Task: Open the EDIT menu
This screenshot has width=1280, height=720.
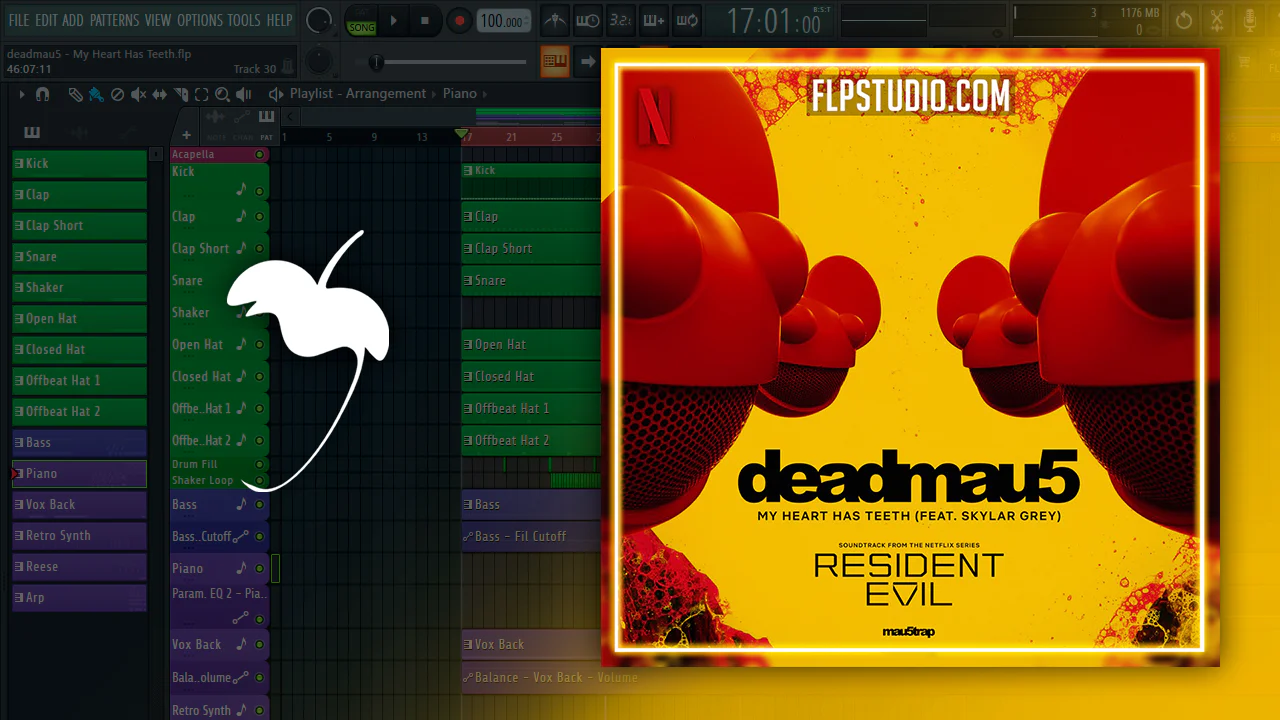Action: click(46, 20)
